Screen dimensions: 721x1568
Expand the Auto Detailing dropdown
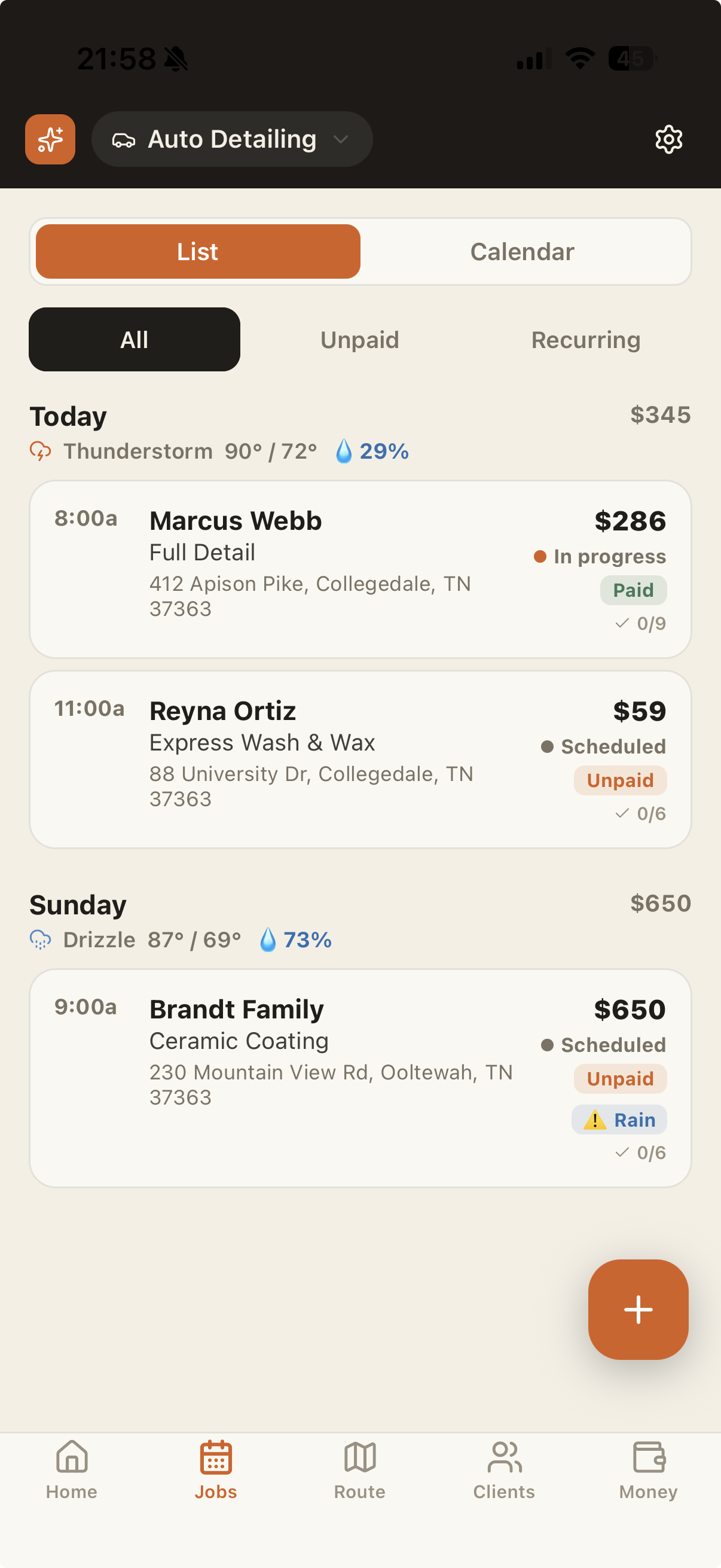tap(232, 139)
